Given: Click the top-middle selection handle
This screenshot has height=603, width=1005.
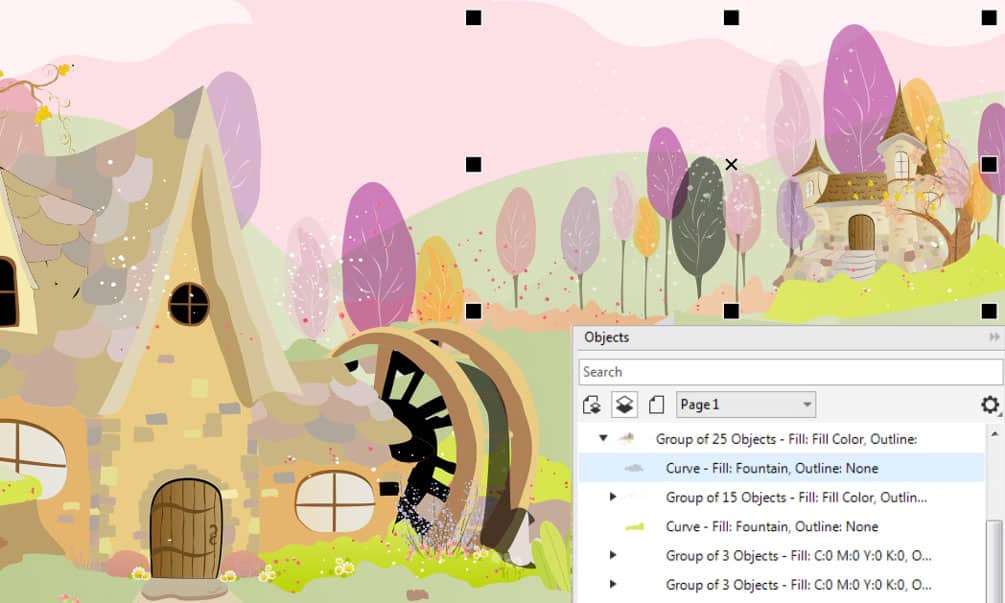Looking at the screenshot, I should tap(731, 17).
